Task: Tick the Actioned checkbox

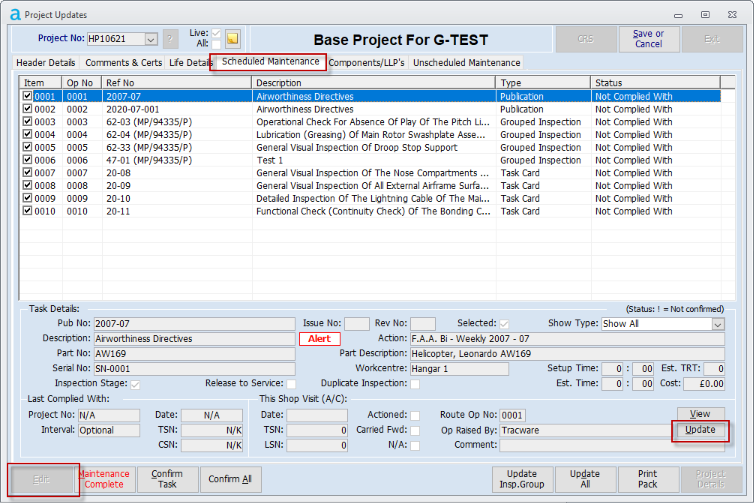Action: [x=415, y=415]
